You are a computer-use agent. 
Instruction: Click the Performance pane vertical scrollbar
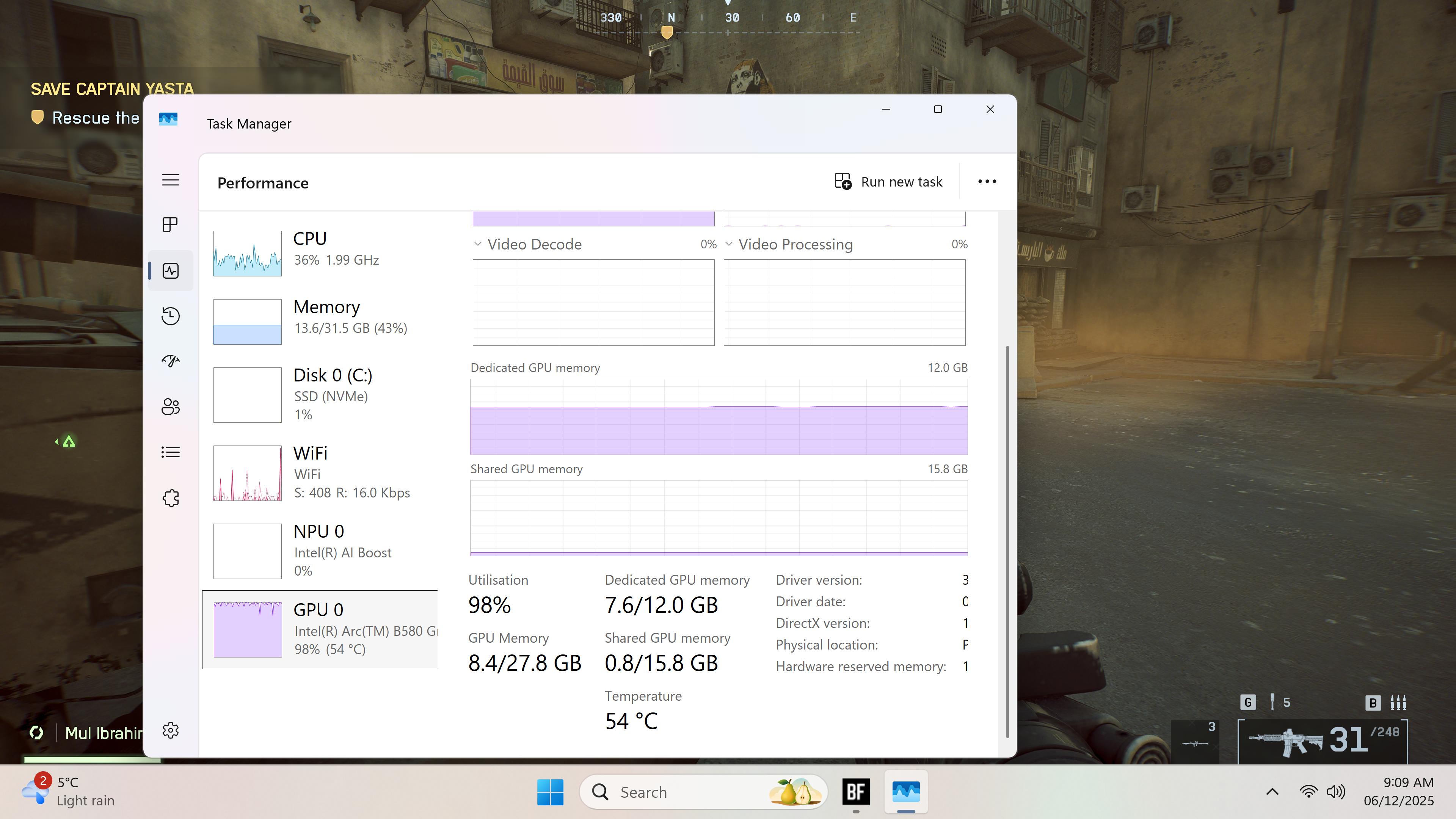click(x=1007, y=541)
